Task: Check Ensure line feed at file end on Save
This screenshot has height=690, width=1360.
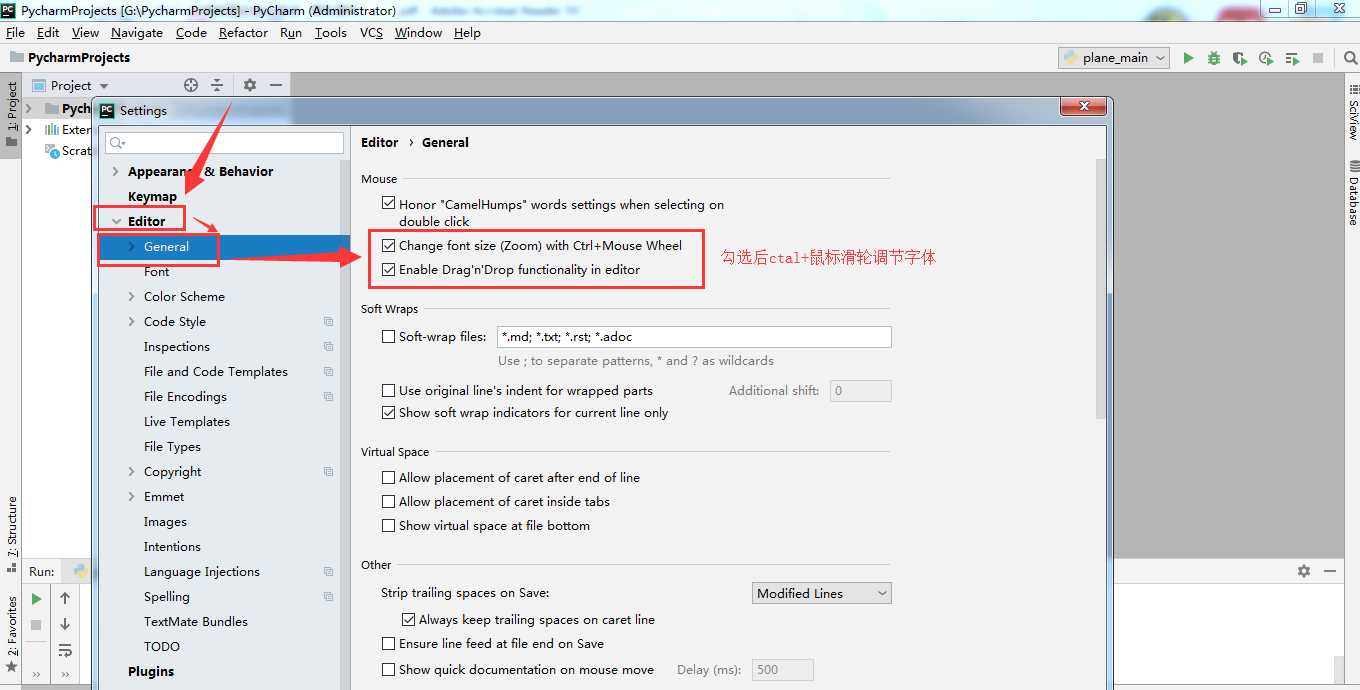Action: pyautogui.click(x=389, y=644)
